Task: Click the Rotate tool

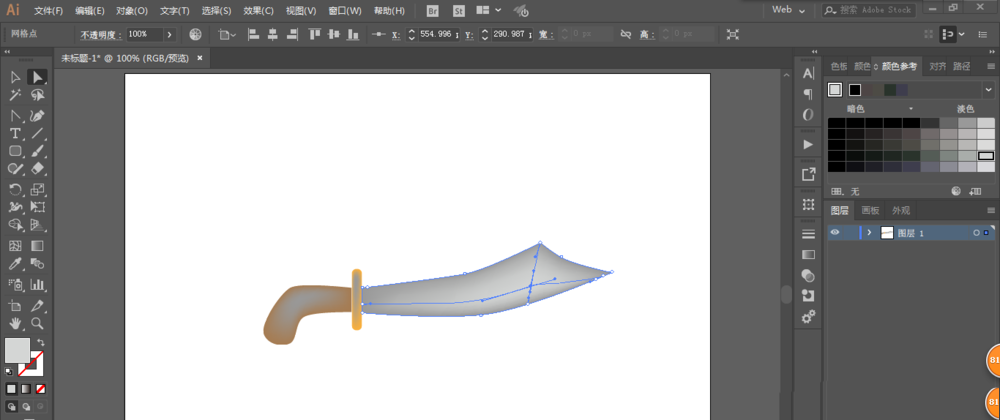Action: click(15, 189)
